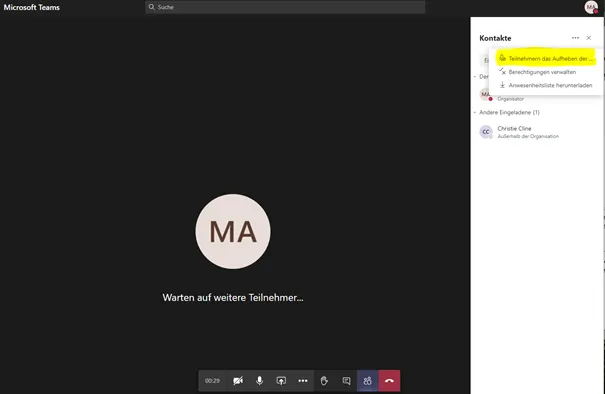Image resolution: width=605 pixels, height=394 pixels.
Task: Click the 'Warten auf weitere Teilnehmer...' message
Action: pos(233,298)
